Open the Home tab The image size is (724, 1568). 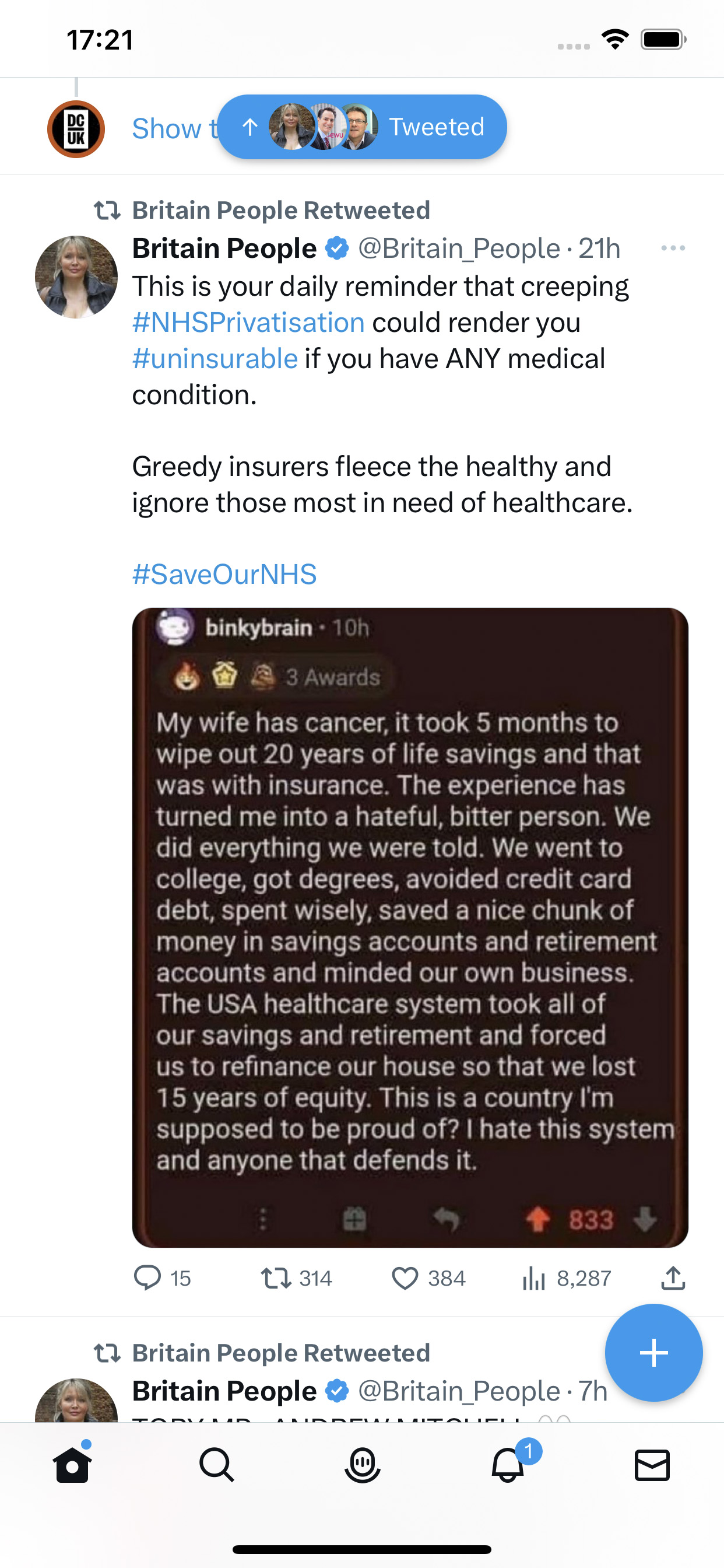72,1465
